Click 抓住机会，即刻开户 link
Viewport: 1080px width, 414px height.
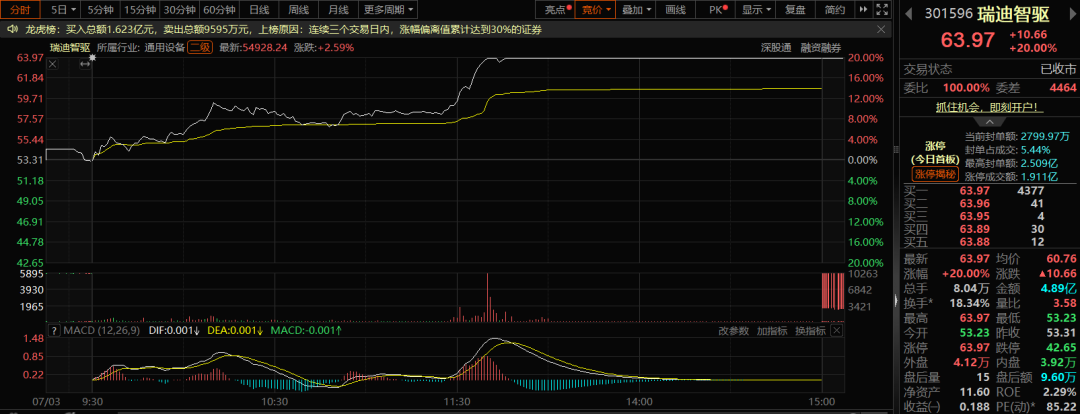[x=989, y=107]
